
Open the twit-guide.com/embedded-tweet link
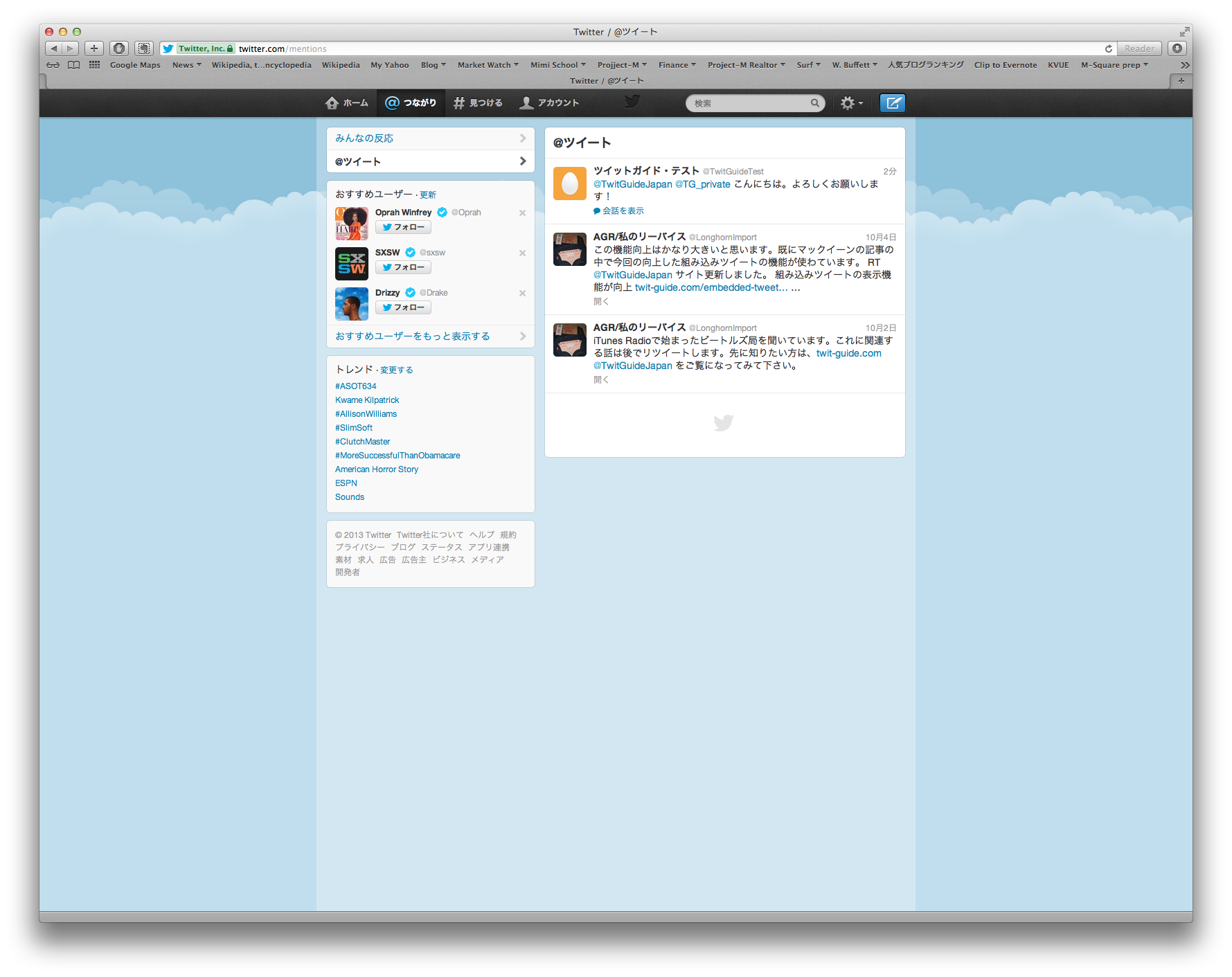[711, 288]
